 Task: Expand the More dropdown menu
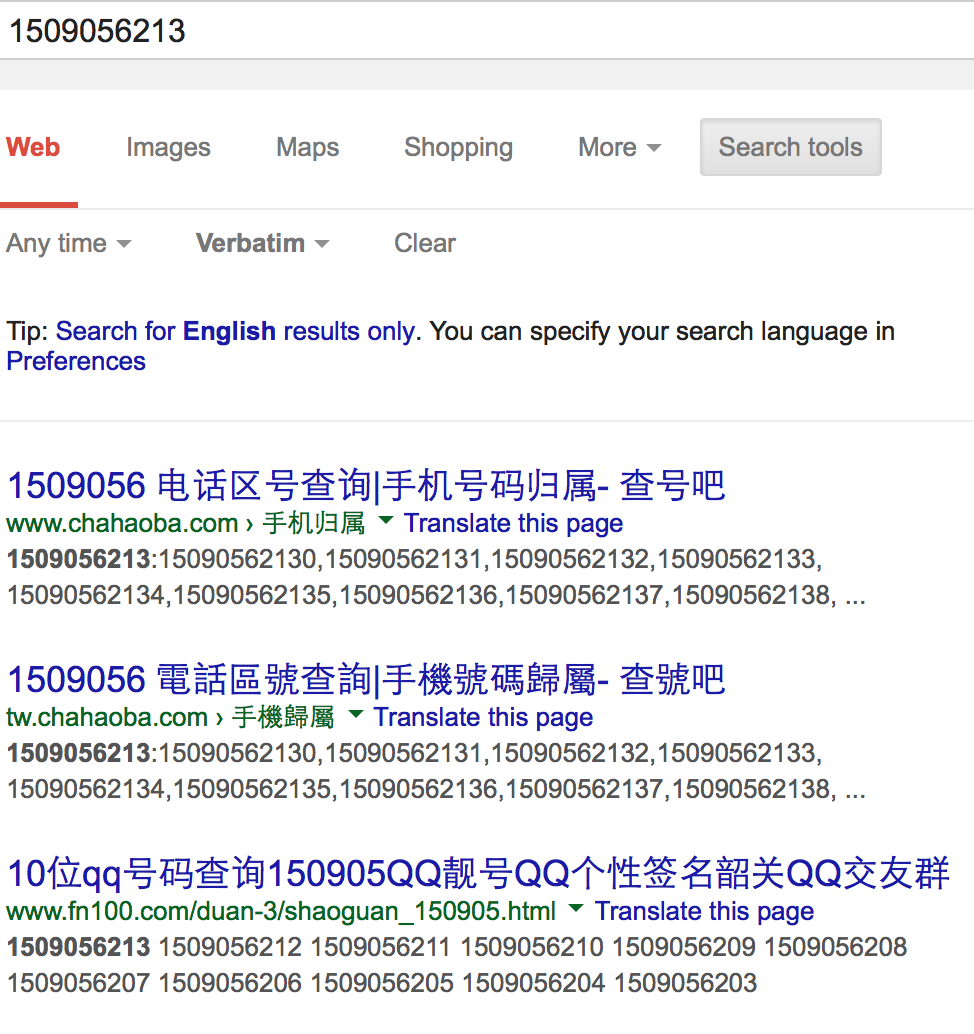619,148
